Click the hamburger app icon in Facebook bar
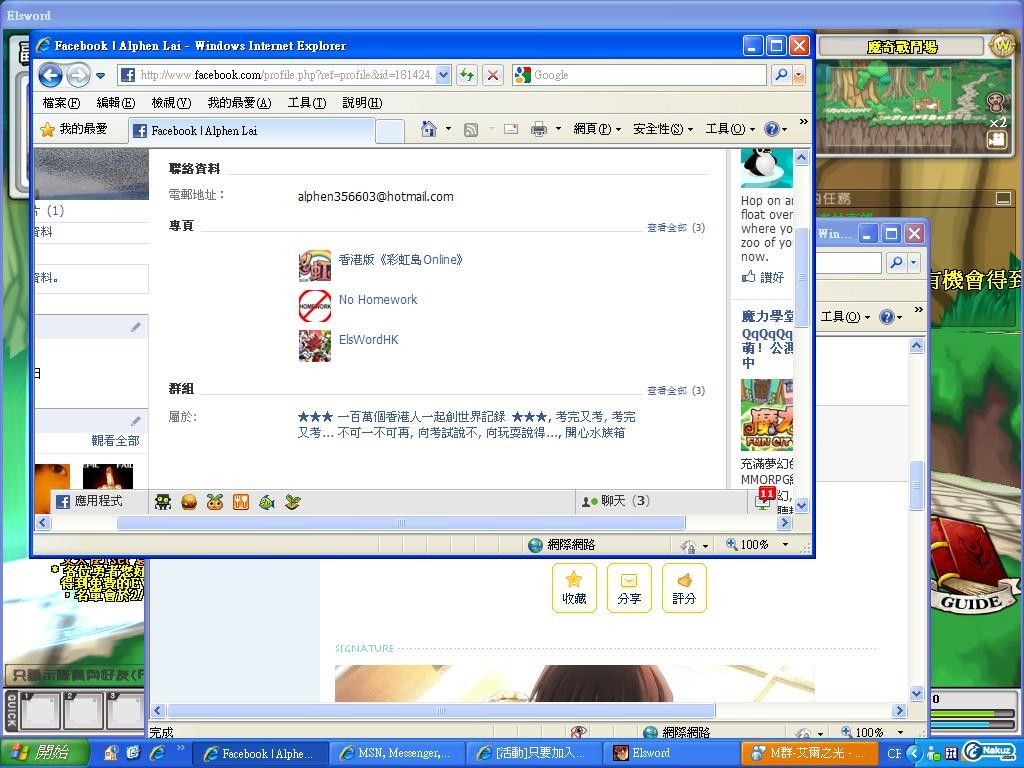Image resolution: width=1024 pixels, height=768 pixels. pos(189,502)
